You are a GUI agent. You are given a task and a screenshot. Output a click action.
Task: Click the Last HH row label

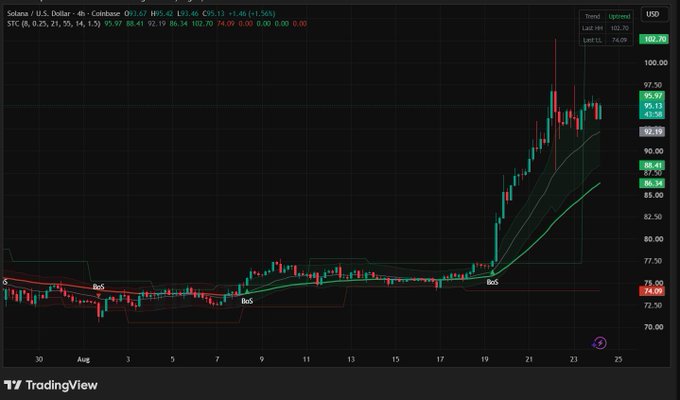tap(592, 28)
